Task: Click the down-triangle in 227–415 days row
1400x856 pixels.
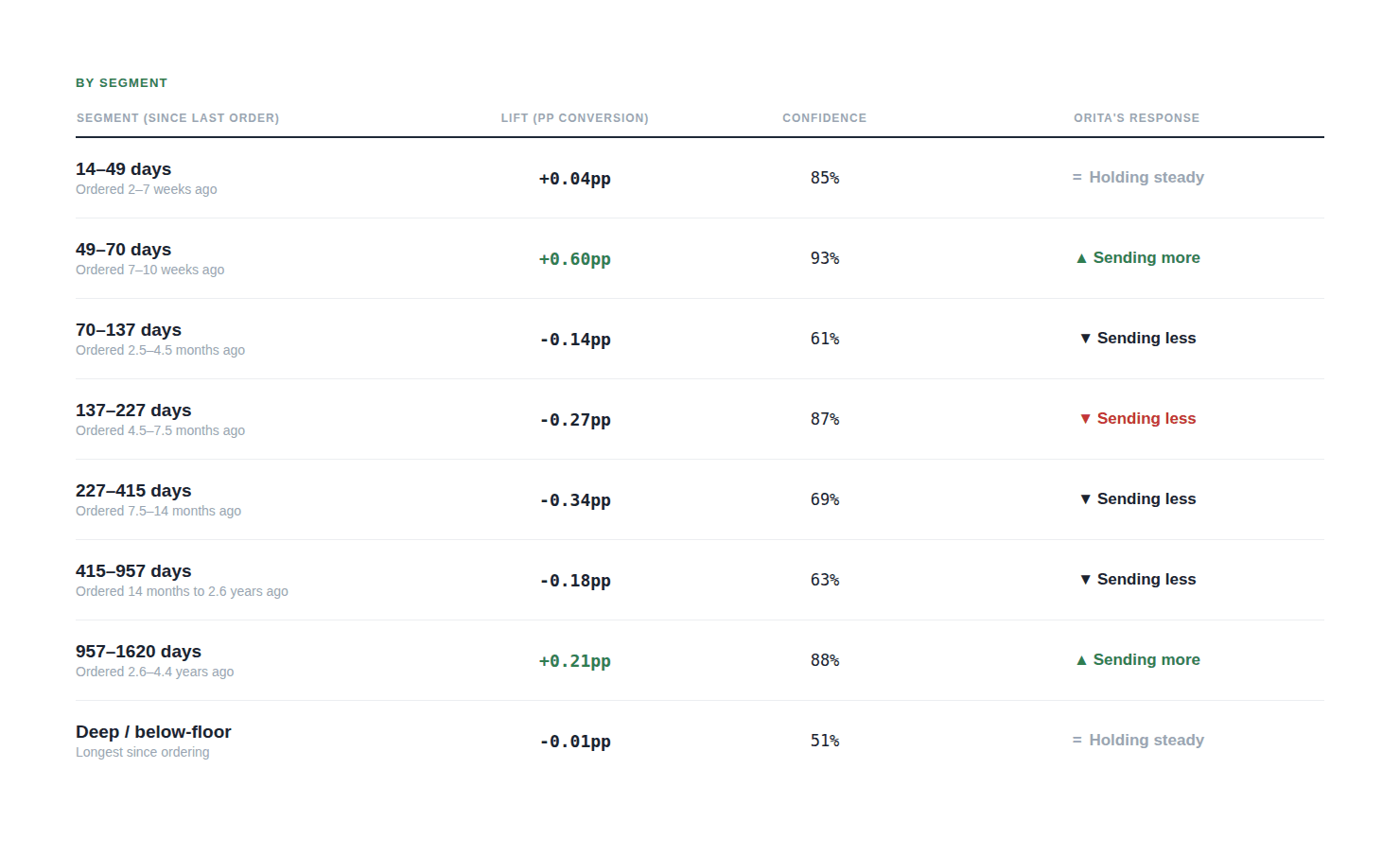Action: click(x=1085, y=499)
